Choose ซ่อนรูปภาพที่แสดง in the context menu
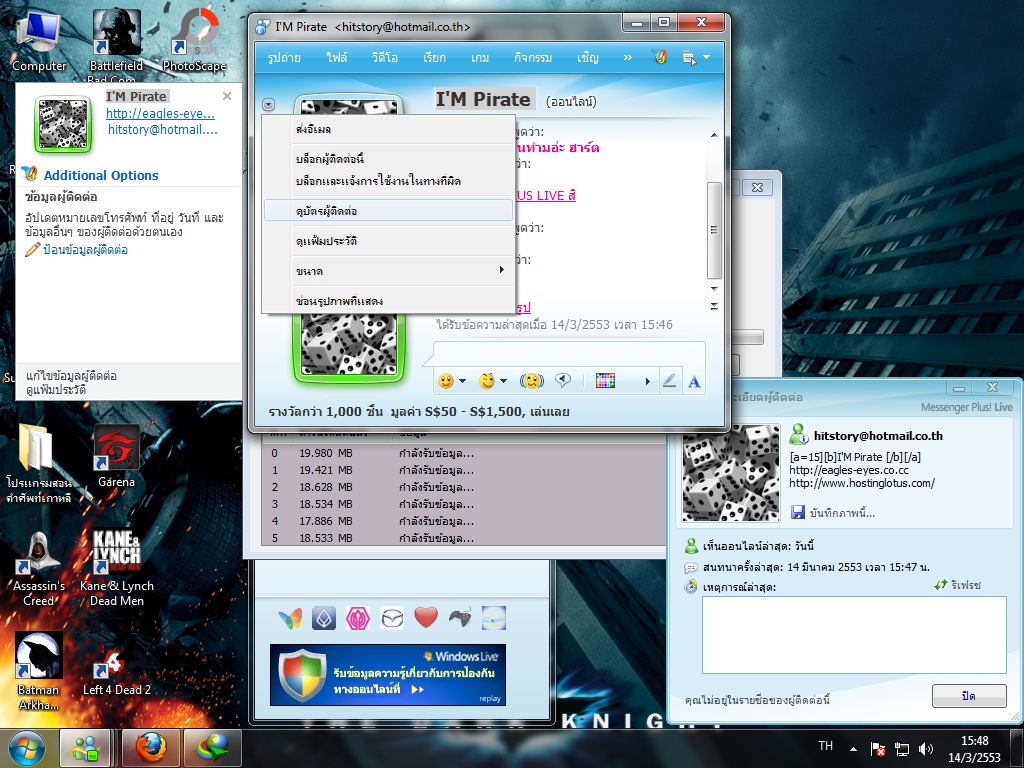Viewport: 1024px width, 768px height. pyautogui.click(x=388, y=301)
